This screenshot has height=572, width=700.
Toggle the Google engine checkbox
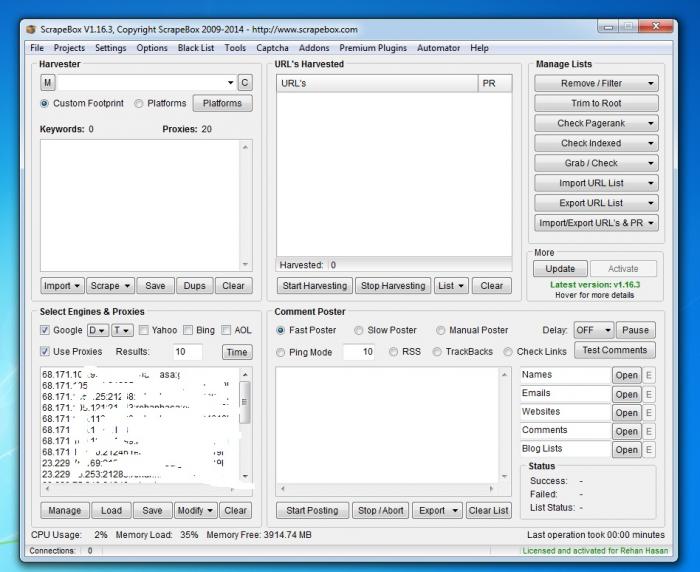click(x=45, y=330)
